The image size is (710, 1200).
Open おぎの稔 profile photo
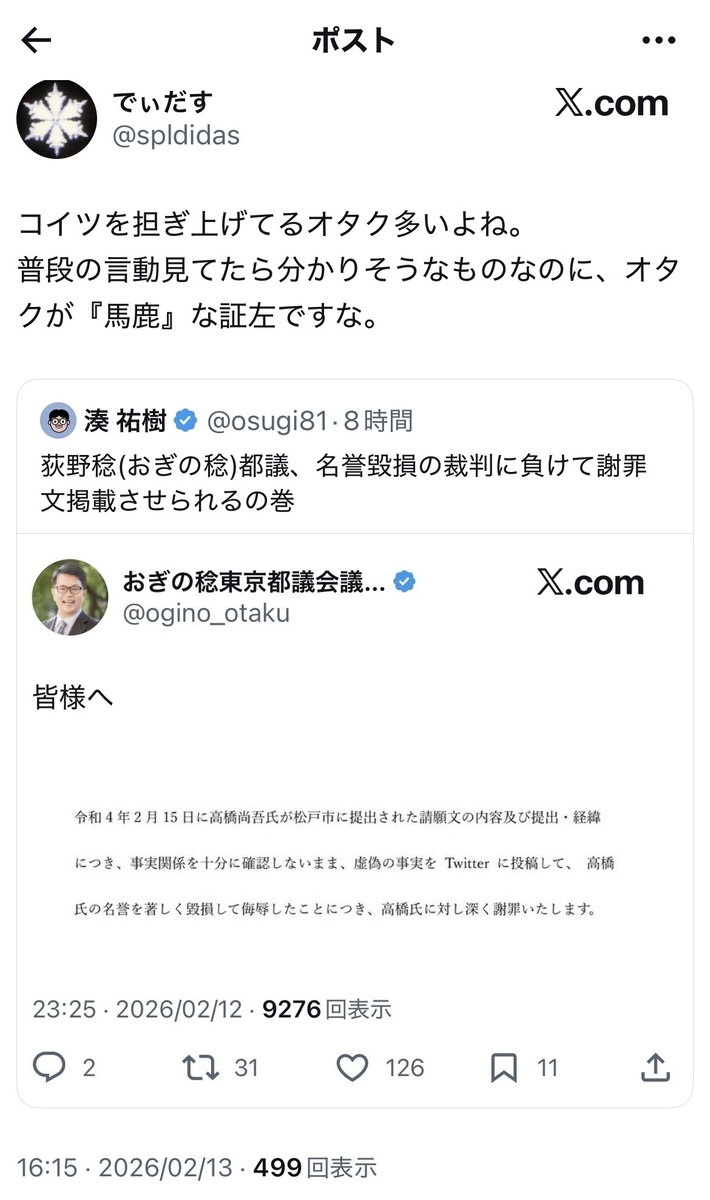click(71, 597)
